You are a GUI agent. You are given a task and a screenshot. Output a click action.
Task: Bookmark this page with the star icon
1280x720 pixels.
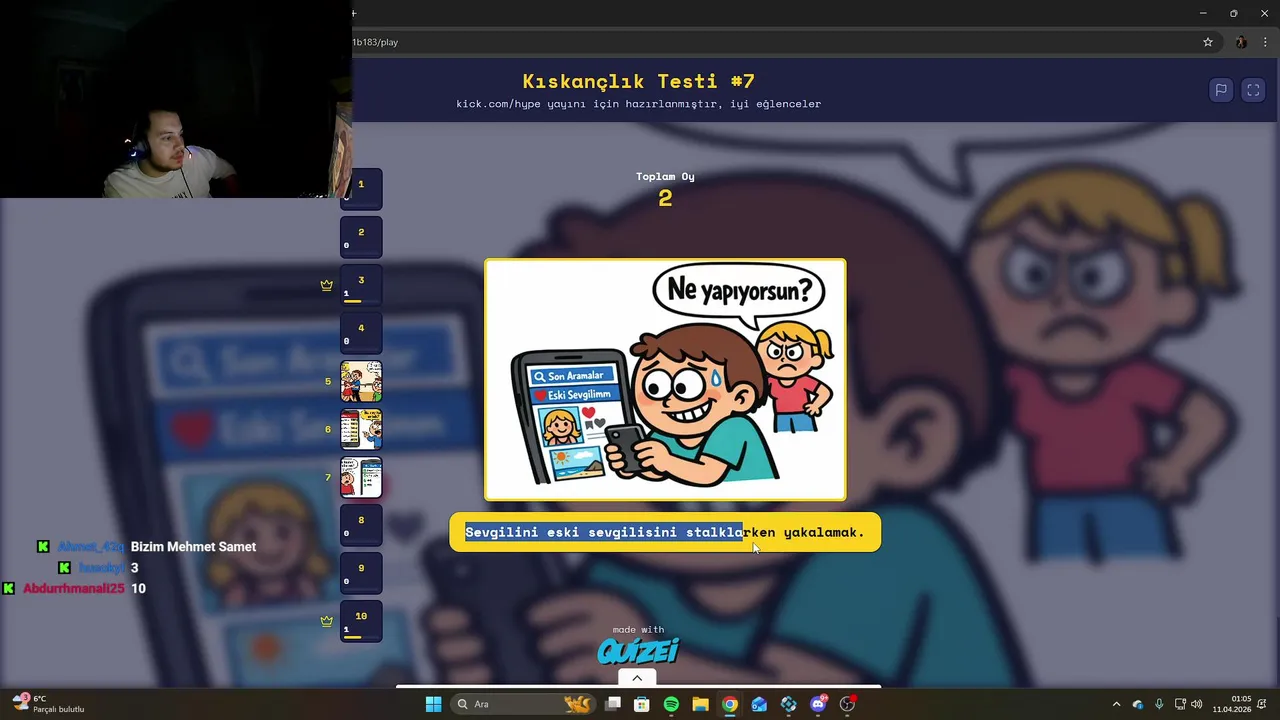(x=1208, y=42)
